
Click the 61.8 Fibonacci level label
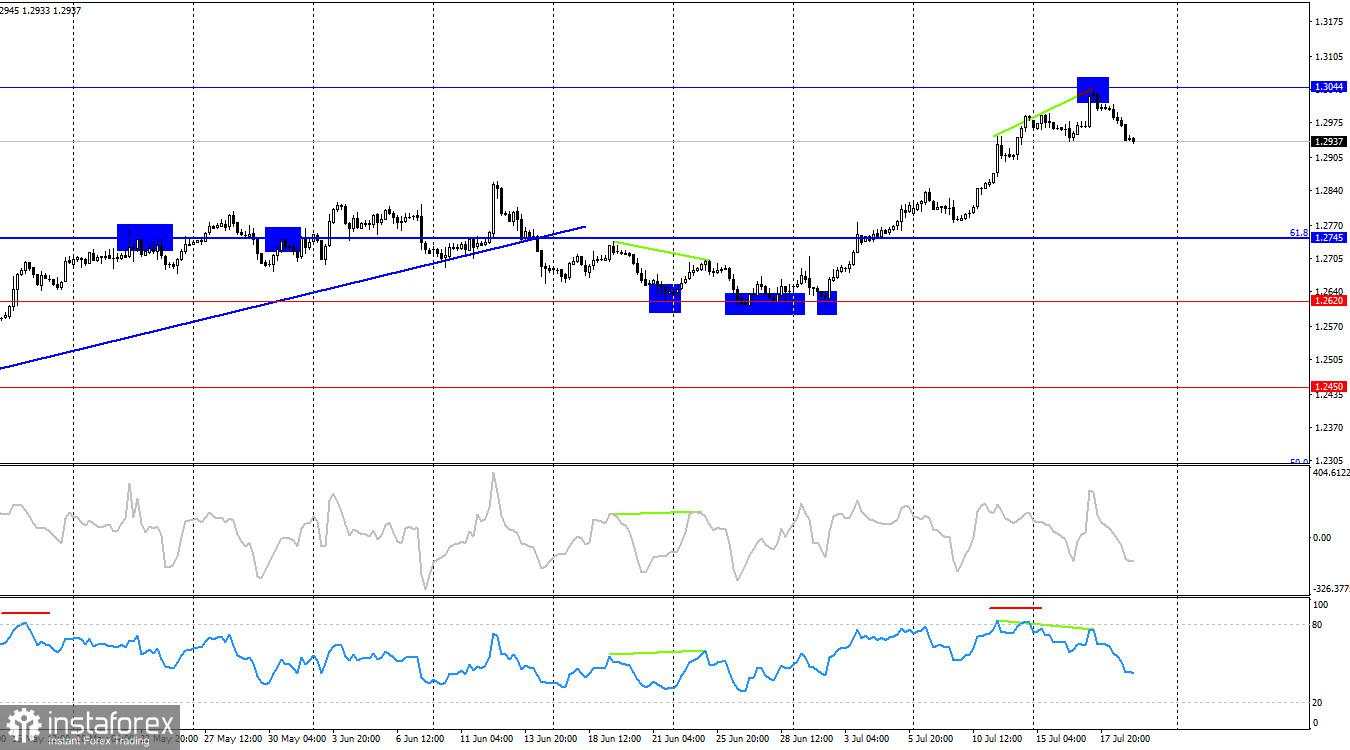tap(1299, 232)
